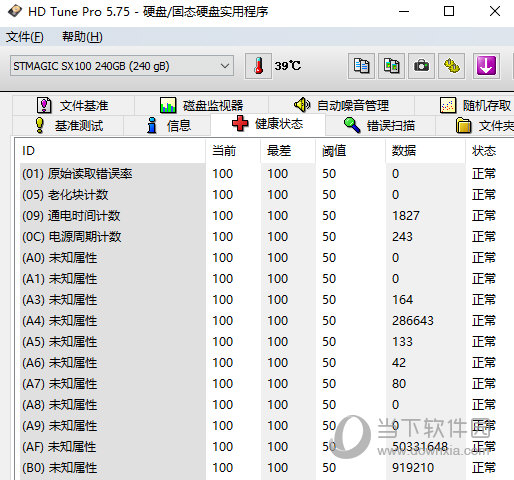Image resolution: width=514 pixels, height=480 pixels.
Task: Click the thermometer temperature icon
Action: tap(258, 66)
